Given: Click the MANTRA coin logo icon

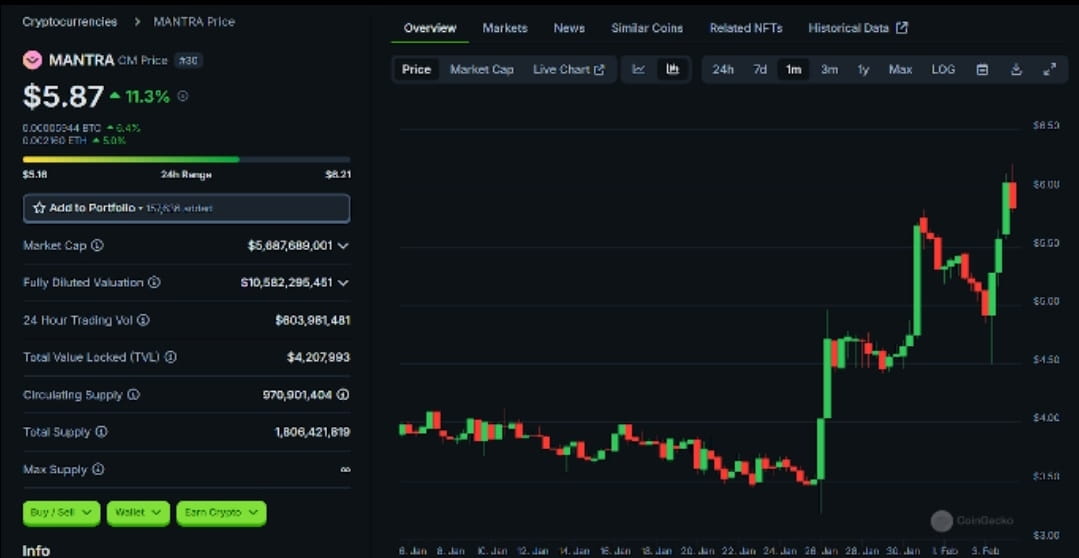Looking at the screenshot, I should coord(32,60).
